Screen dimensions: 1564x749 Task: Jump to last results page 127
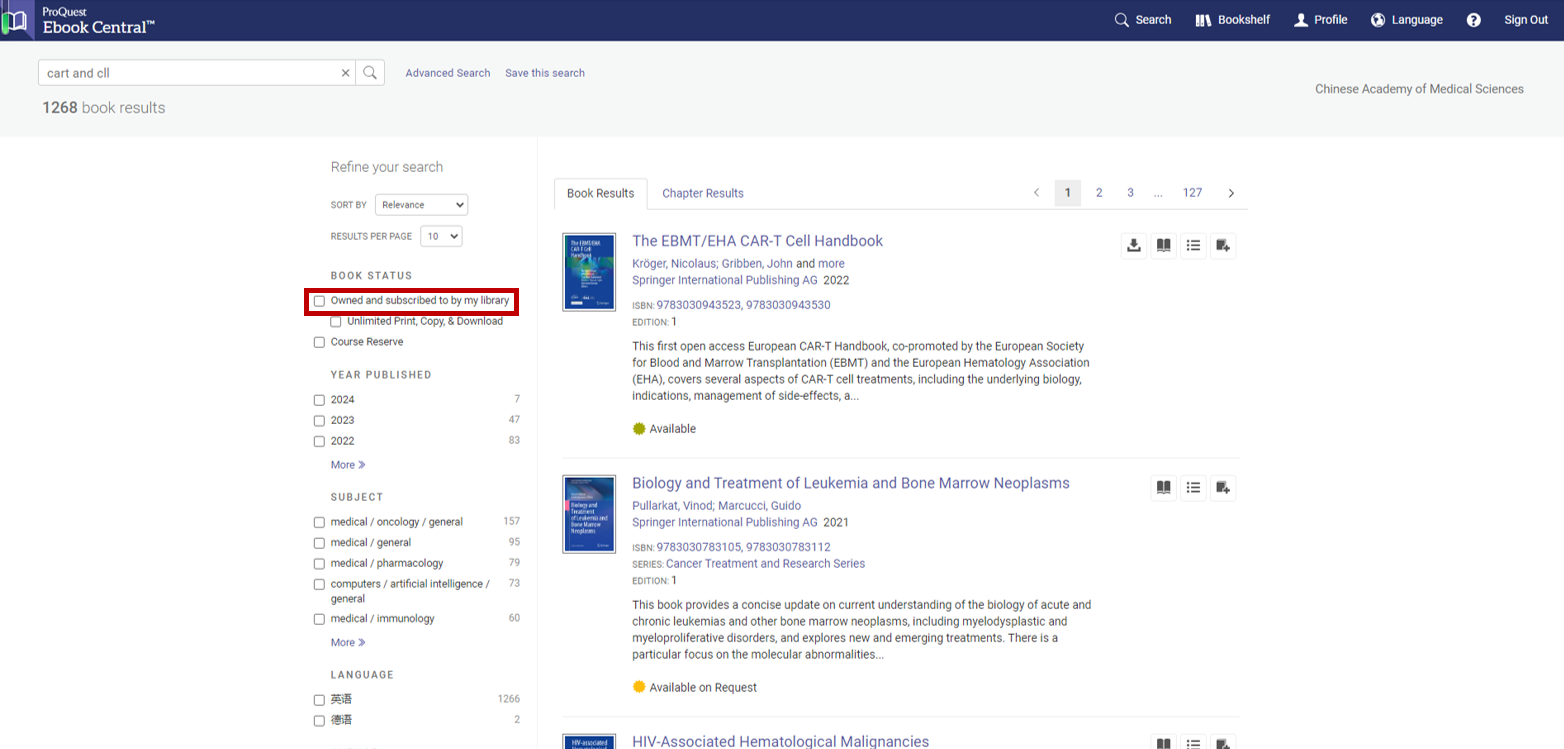coord(1192,193)
